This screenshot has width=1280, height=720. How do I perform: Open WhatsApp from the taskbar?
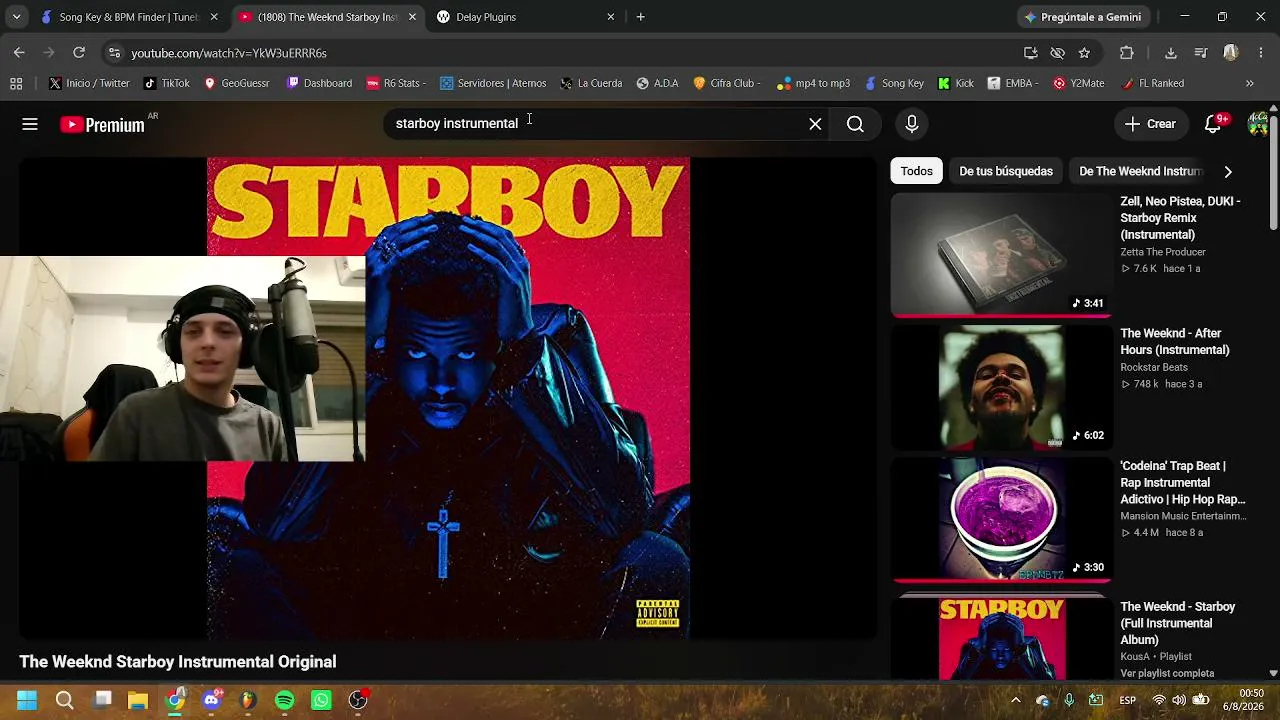(x=321, y=700)
